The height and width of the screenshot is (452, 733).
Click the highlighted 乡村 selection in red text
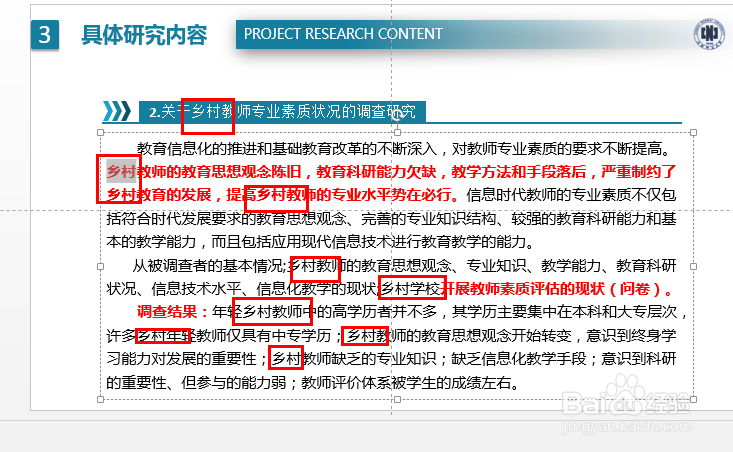pyautogui.click(x=122, y=172)
